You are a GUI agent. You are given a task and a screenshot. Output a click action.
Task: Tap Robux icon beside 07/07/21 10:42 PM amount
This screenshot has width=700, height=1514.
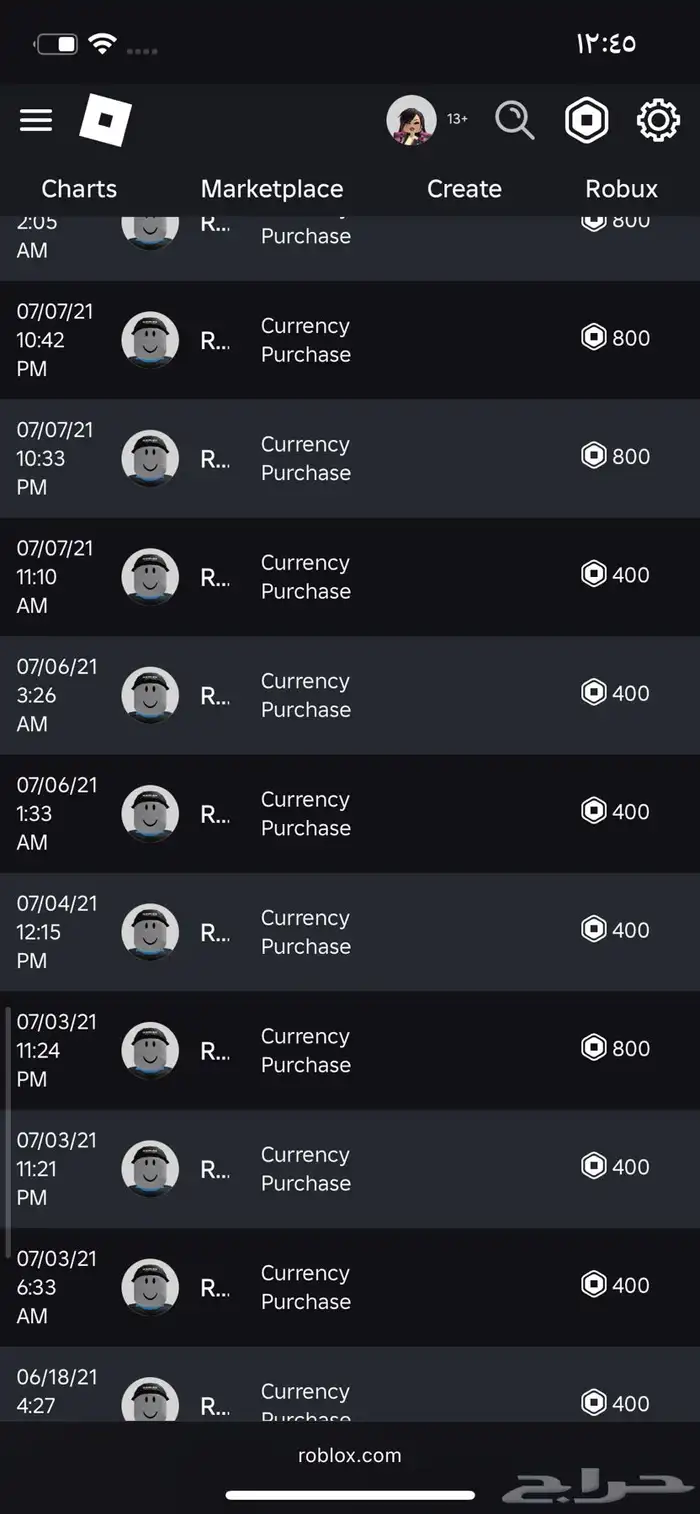tap(594, 338)
